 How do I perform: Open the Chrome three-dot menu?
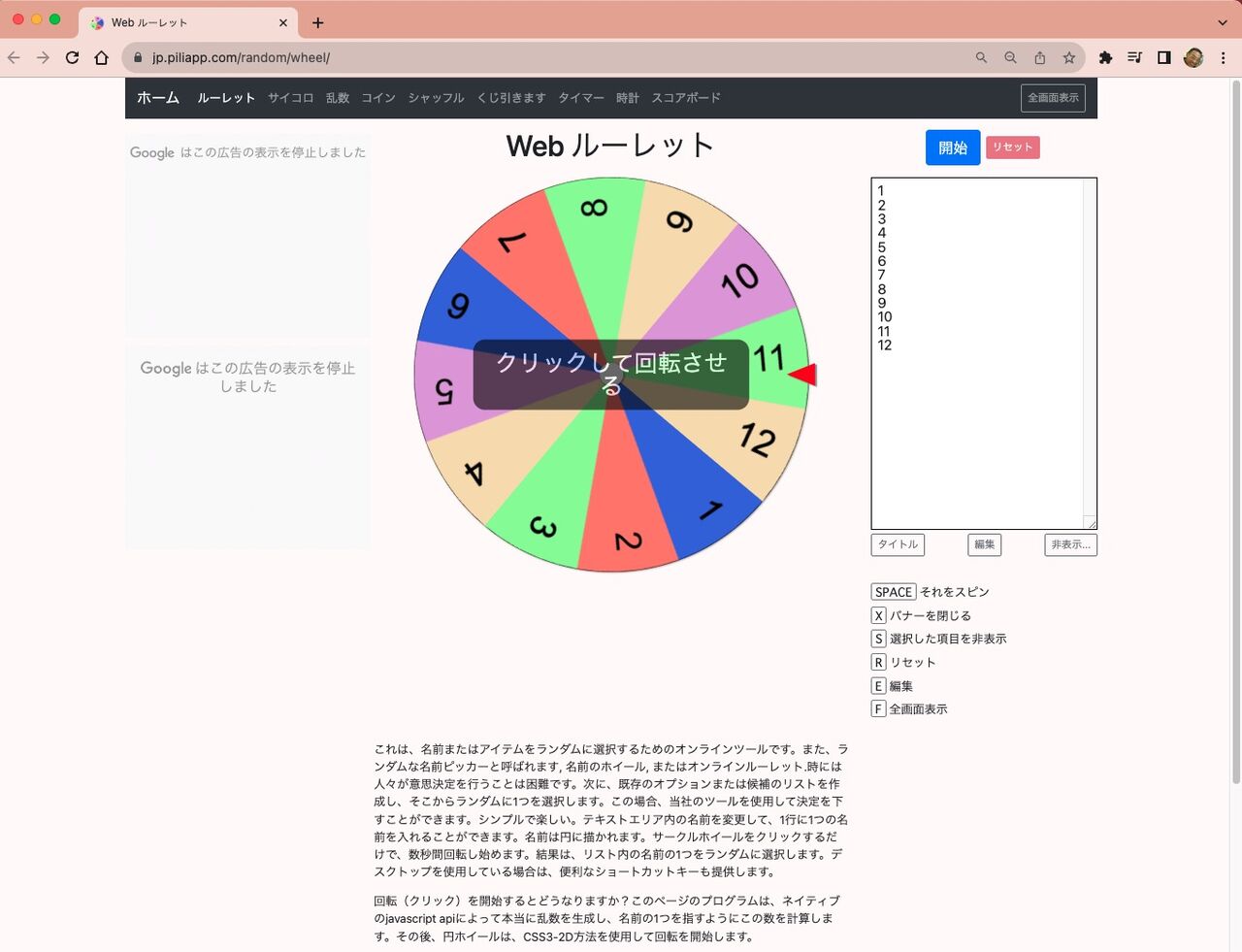click(1223, 58)
